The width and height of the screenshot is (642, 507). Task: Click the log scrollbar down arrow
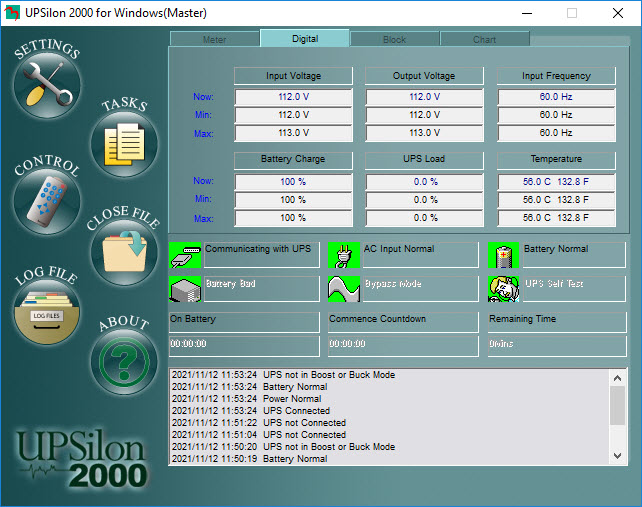[x=617, y=455]
